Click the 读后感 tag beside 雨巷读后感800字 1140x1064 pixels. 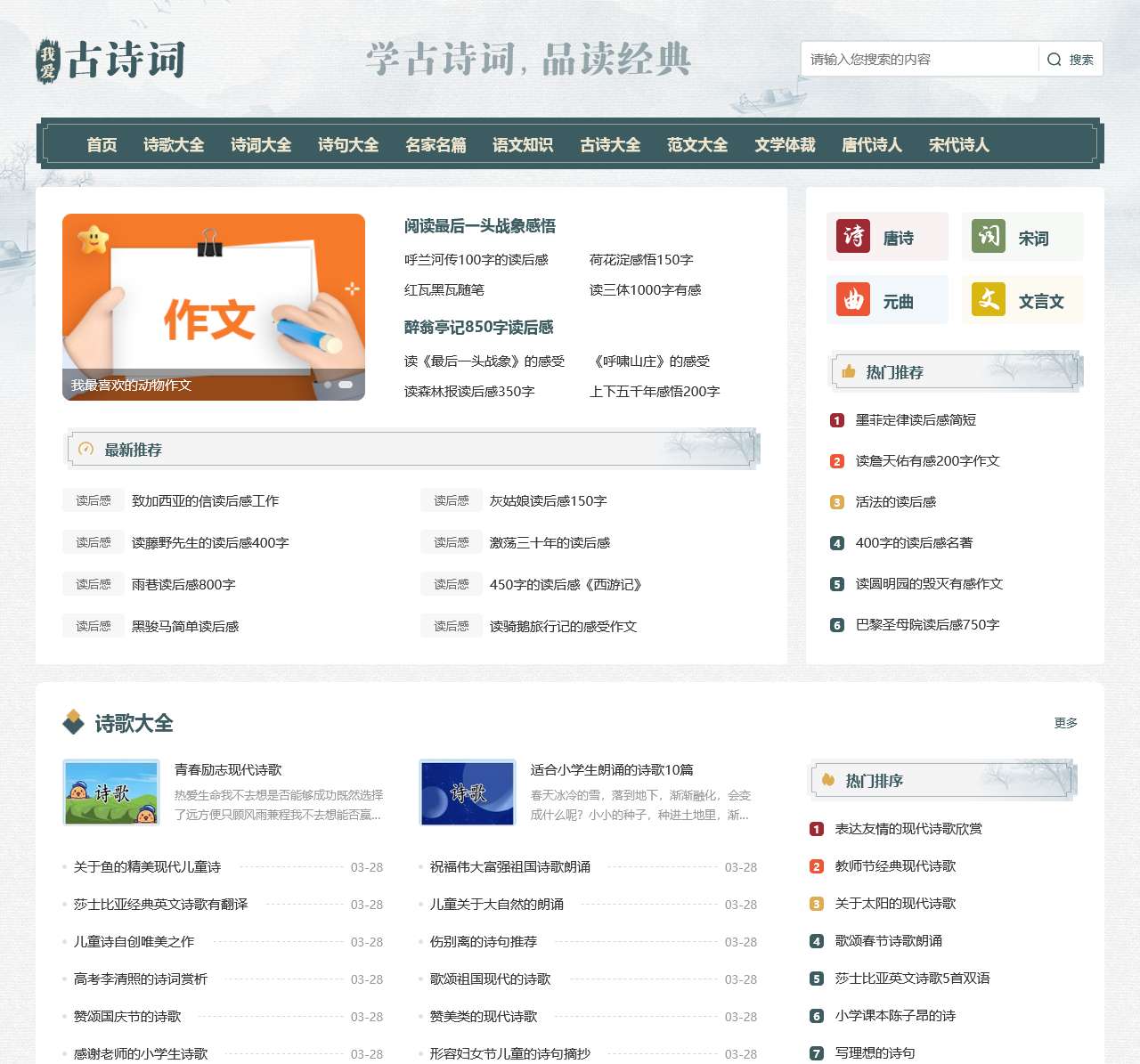93,584
